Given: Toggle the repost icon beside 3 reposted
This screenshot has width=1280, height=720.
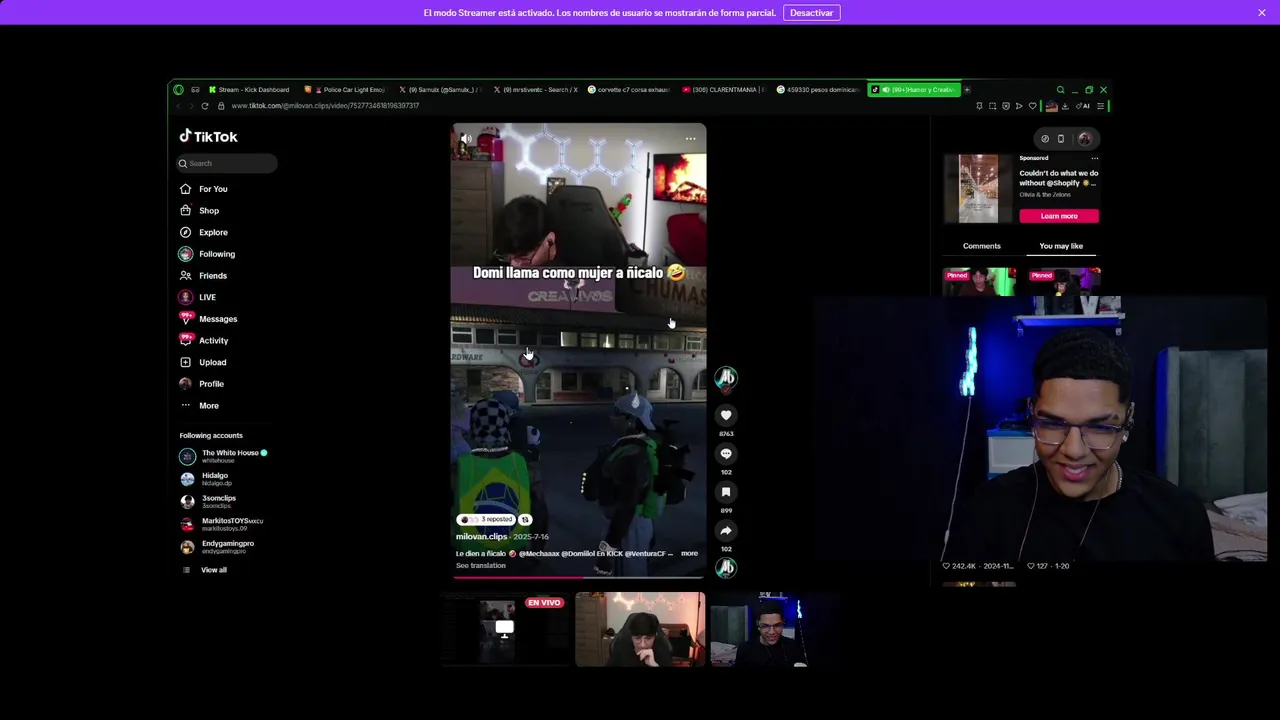Looking at the screenshot, I should [525, 520].
